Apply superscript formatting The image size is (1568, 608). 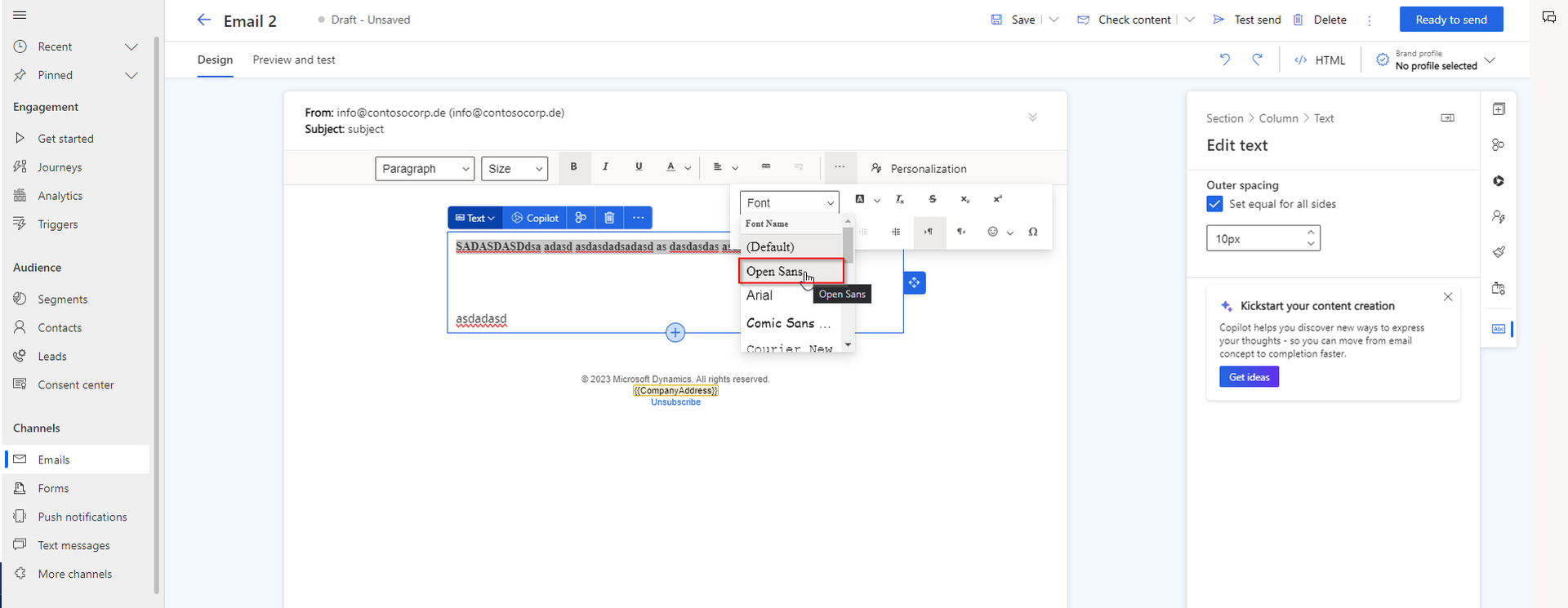[x=997, y=199]
